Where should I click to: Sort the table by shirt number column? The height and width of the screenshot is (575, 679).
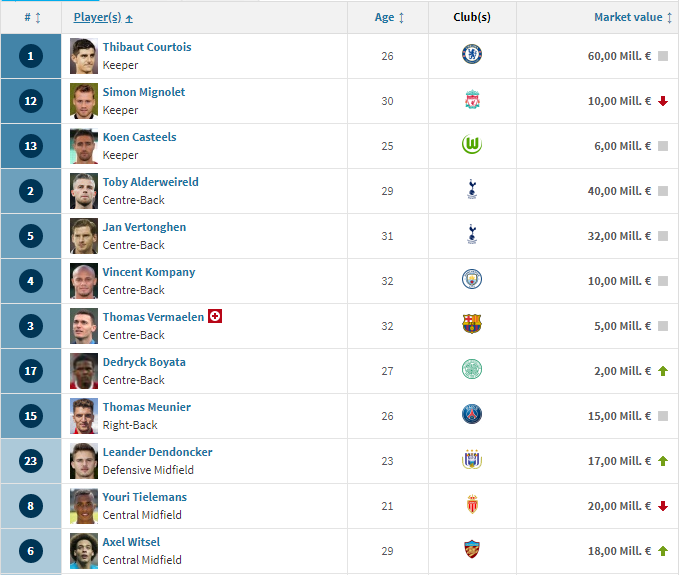[32, 17]
